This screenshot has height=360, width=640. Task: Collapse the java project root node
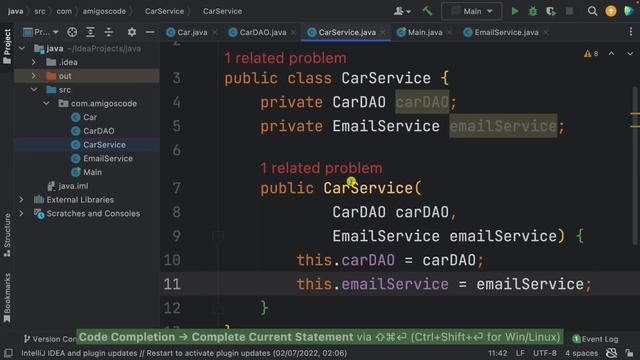click(x=22, y=49)
